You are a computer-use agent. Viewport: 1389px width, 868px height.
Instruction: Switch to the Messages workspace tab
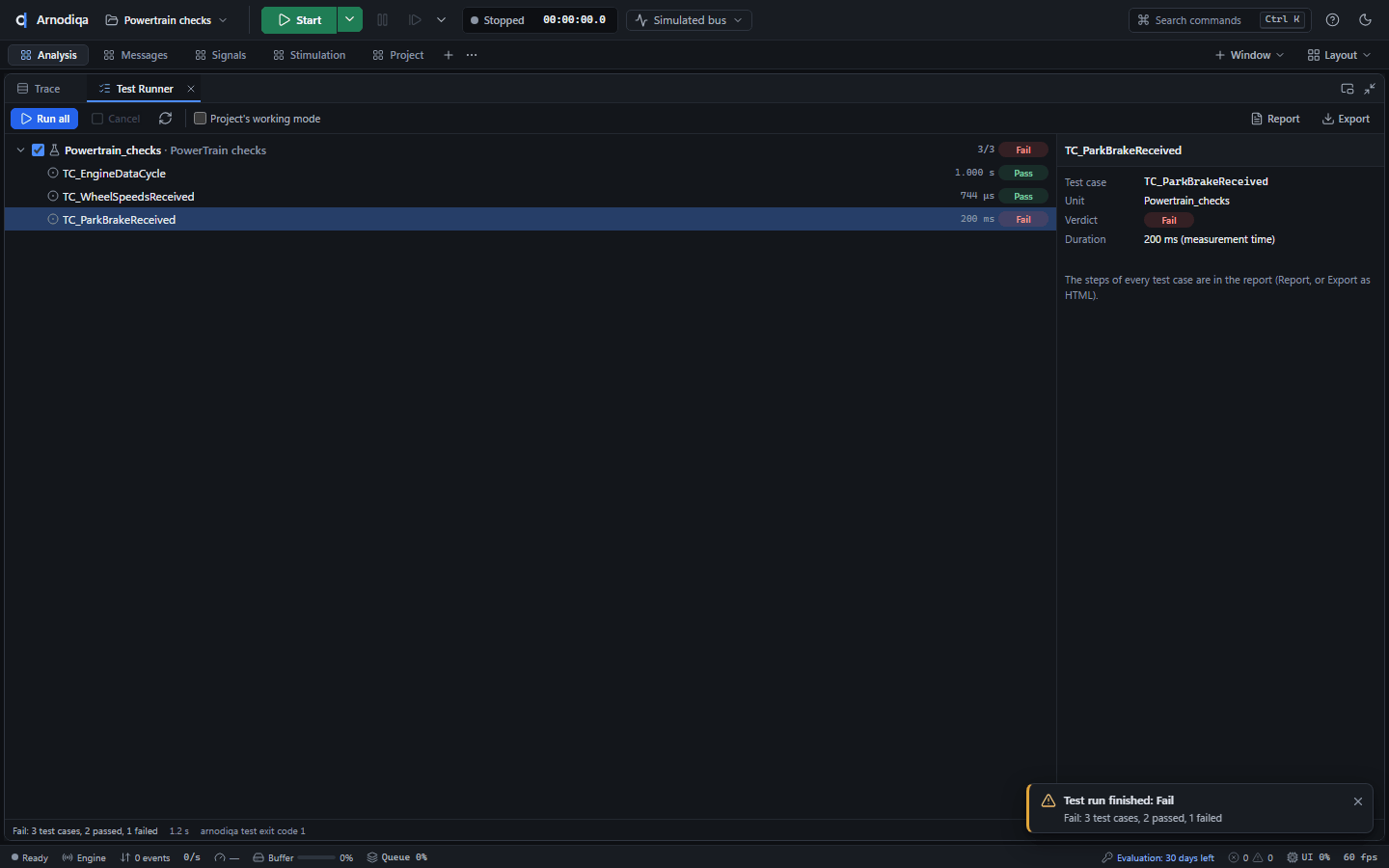click(x=136, y=55)
